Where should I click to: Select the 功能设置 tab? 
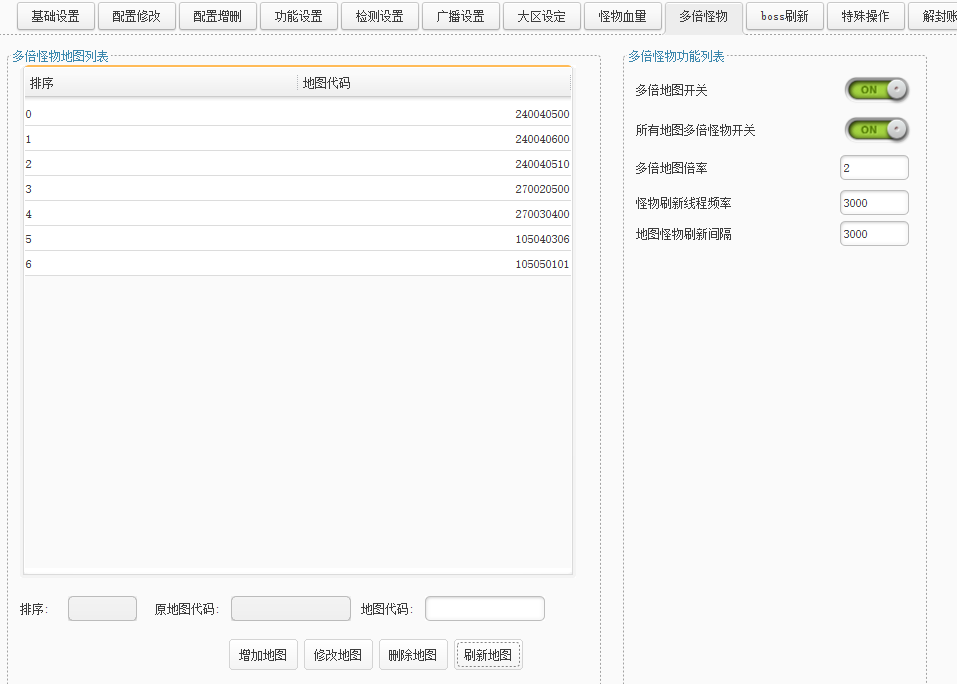click(x=298, y=16)
